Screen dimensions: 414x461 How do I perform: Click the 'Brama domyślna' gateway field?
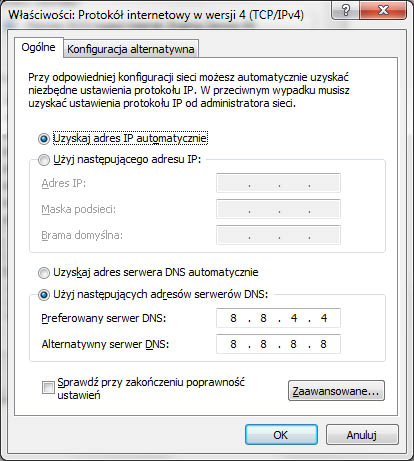[x=278, y=235]
